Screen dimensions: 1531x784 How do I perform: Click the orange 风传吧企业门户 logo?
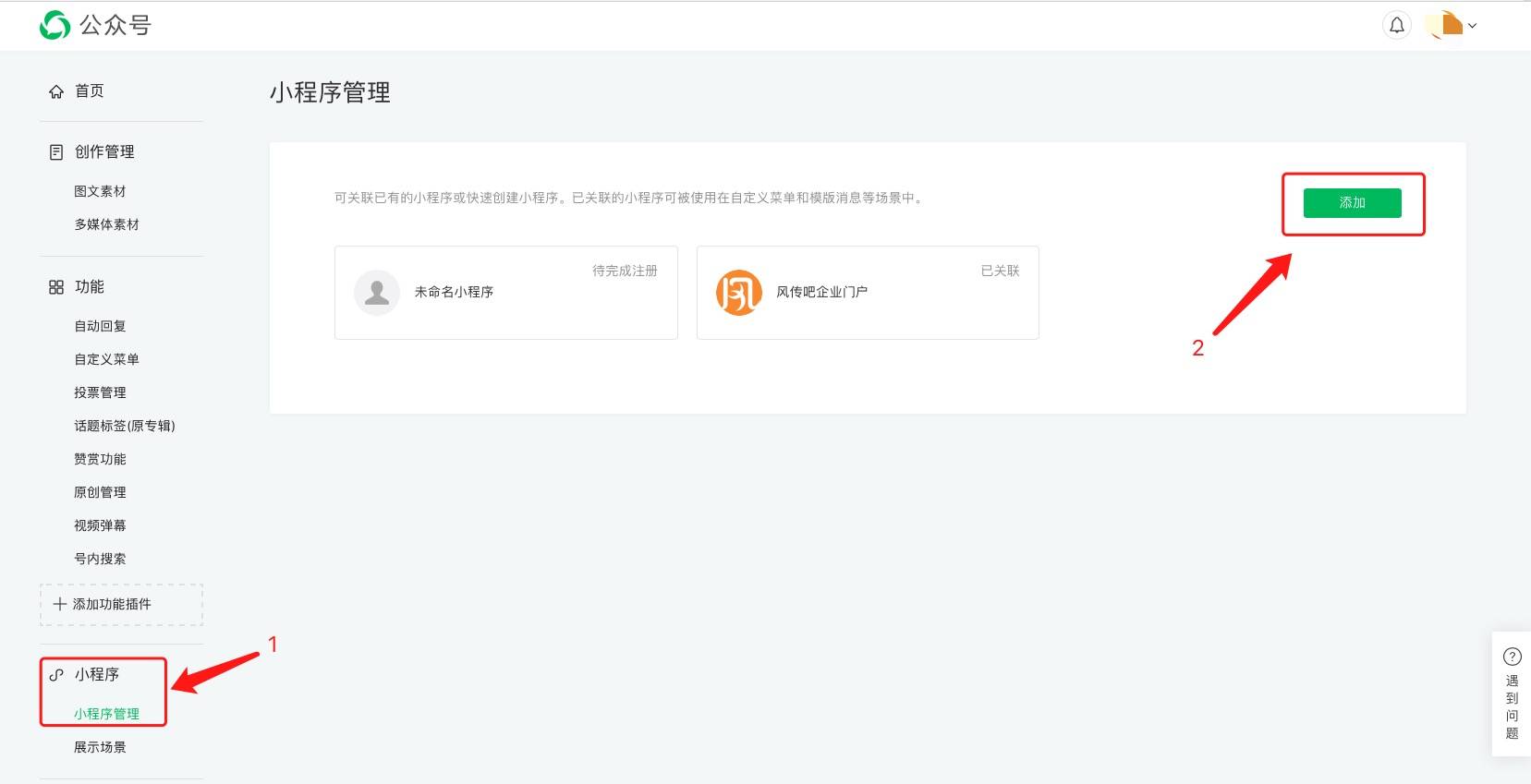point(739,293)
